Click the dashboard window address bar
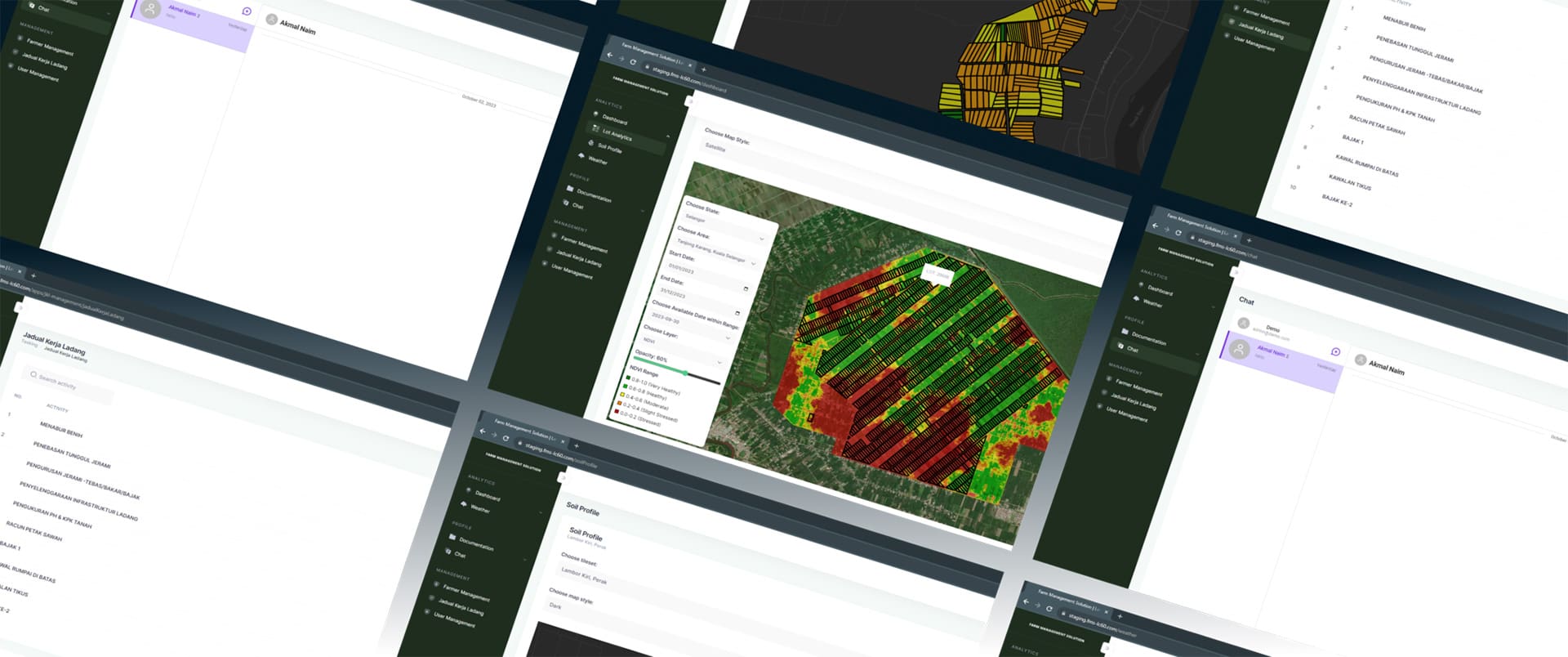 pyautogui.click(x=690, y=80)
